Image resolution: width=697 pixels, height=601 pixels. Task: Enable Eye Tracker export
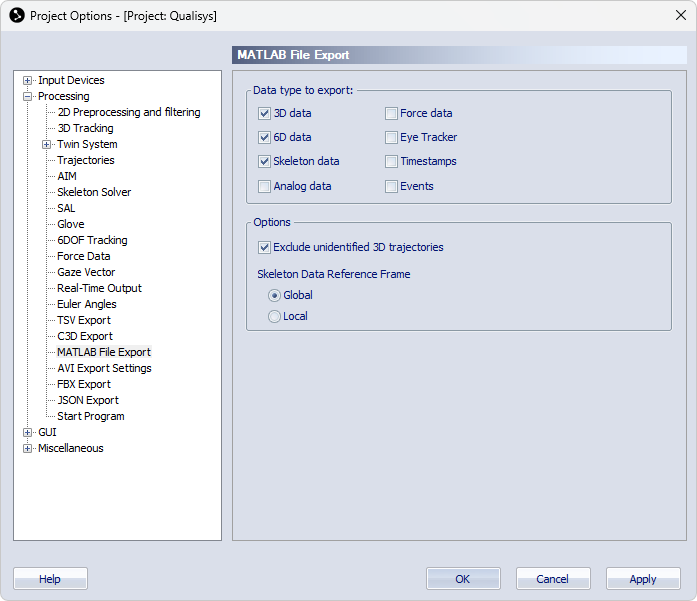click(x=391, y=137)
